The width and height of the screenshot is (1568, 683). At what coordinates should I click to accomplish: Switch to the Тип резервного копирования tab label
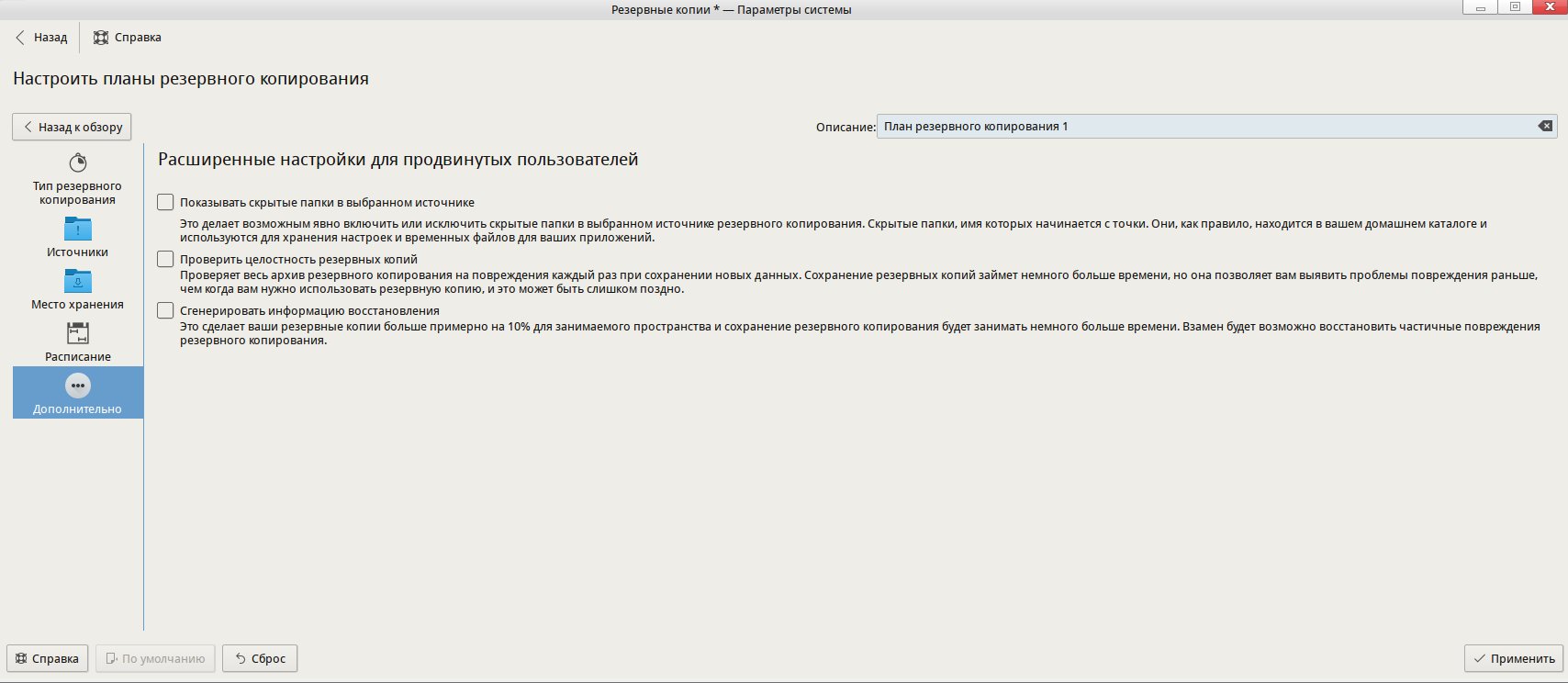(77, 193)
